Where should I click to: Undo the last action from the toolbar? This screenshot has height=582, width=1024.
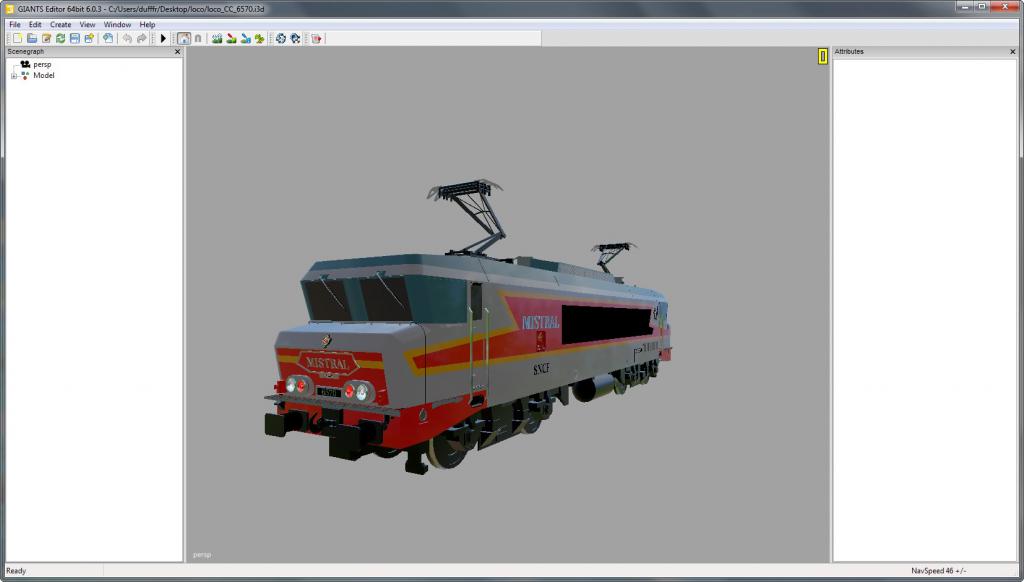[127, 39]
